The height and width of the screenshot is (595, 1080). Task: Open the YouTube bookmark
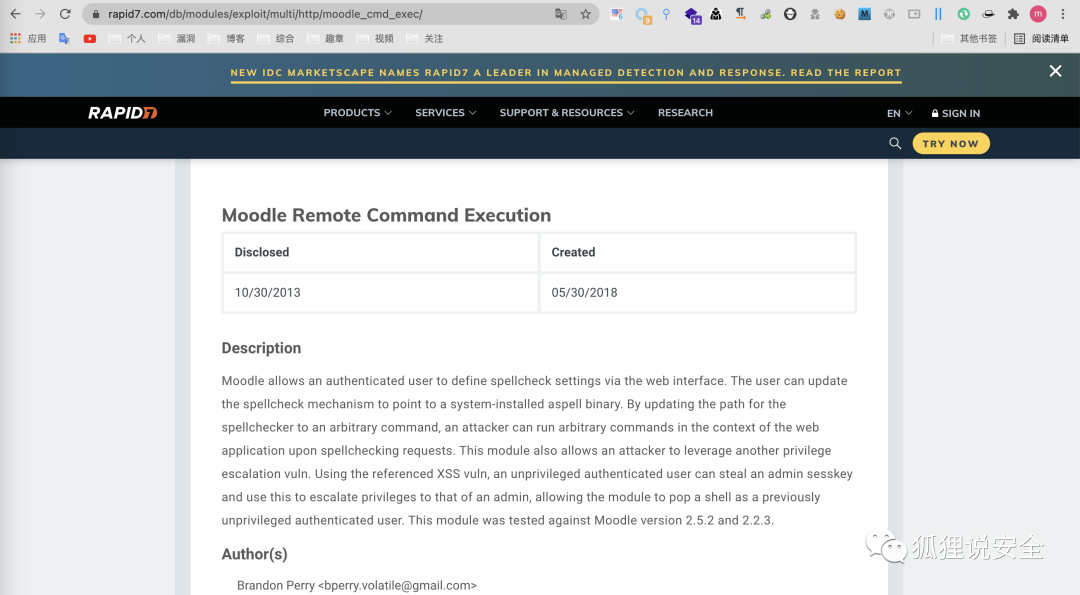(90, 39)
